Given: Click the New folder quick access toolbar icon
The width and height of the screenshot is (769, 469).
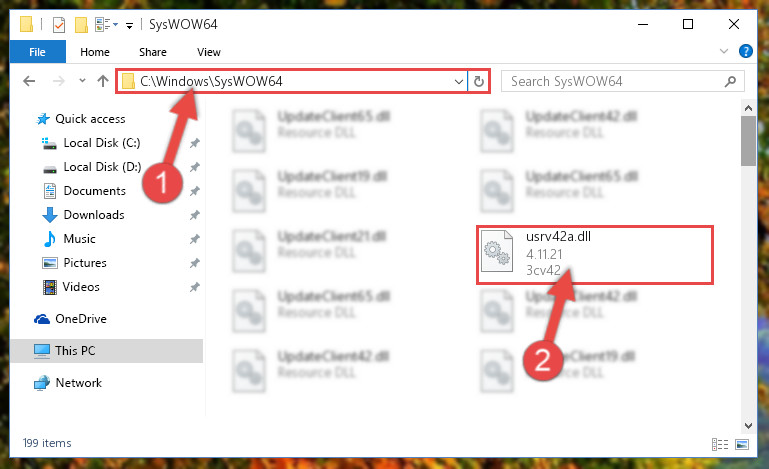Looking at the screenshot, I should [81, 25].
